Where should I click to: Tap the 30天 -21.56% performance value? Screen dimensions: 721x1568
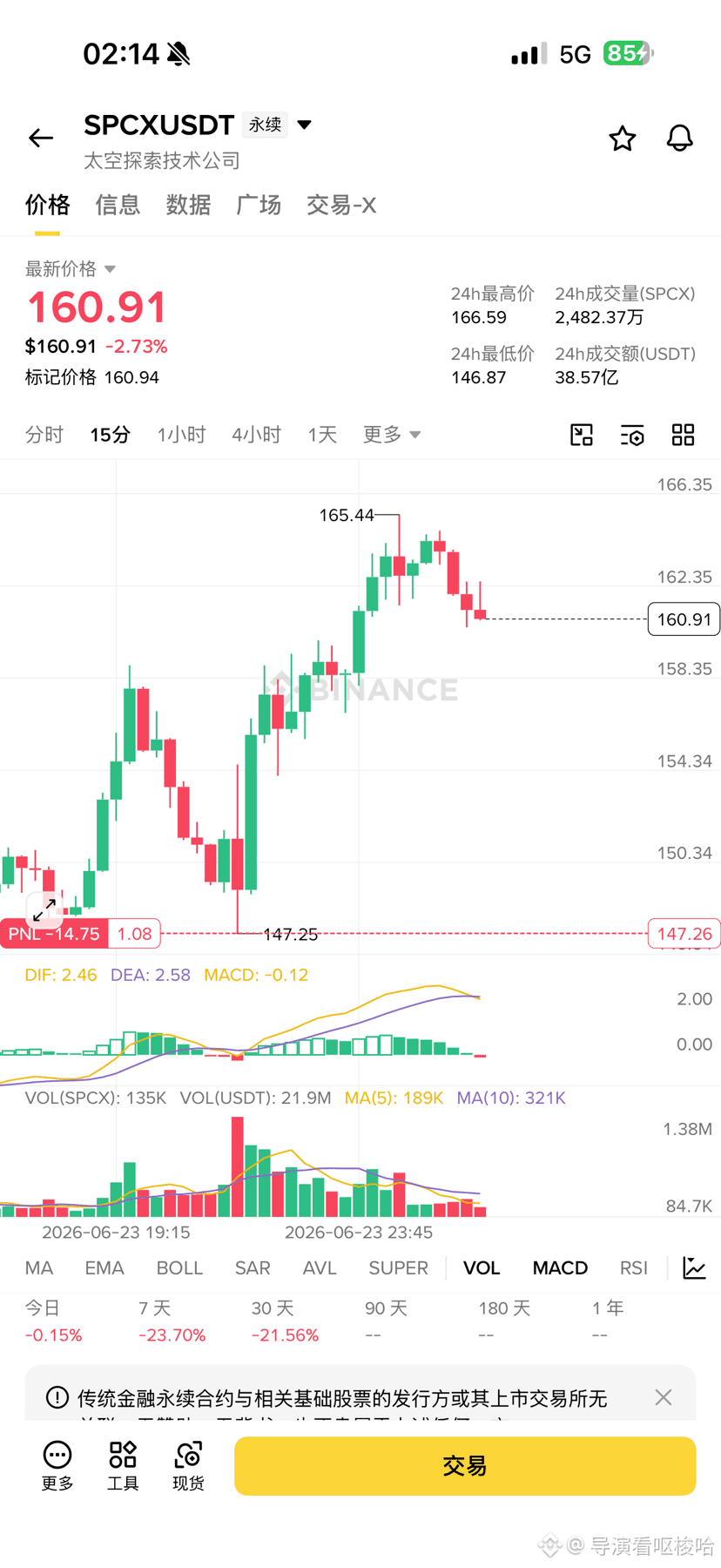[286, 1335]
